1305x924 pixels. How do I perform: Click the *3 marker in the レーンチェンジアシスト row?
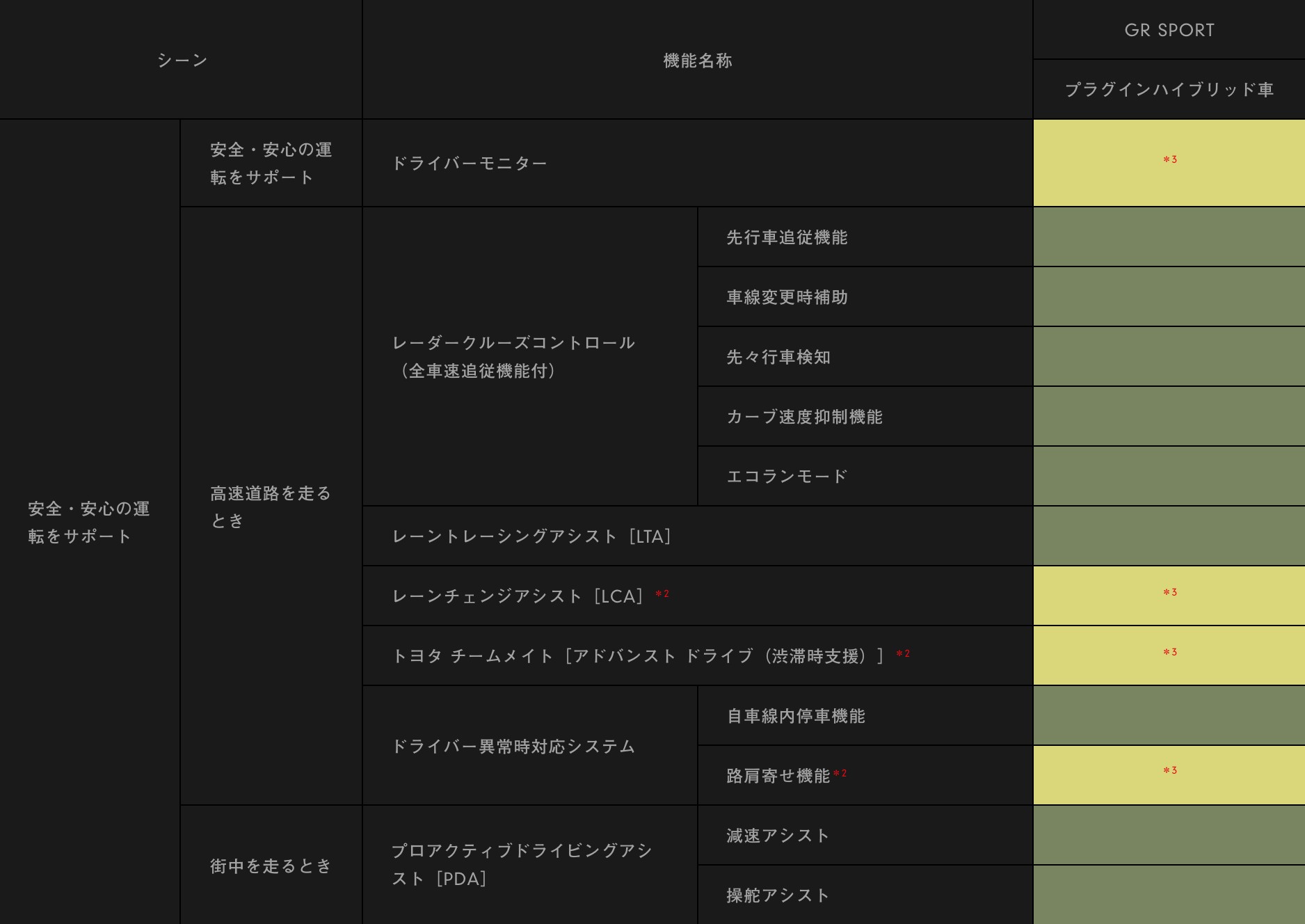(1170, 593)
